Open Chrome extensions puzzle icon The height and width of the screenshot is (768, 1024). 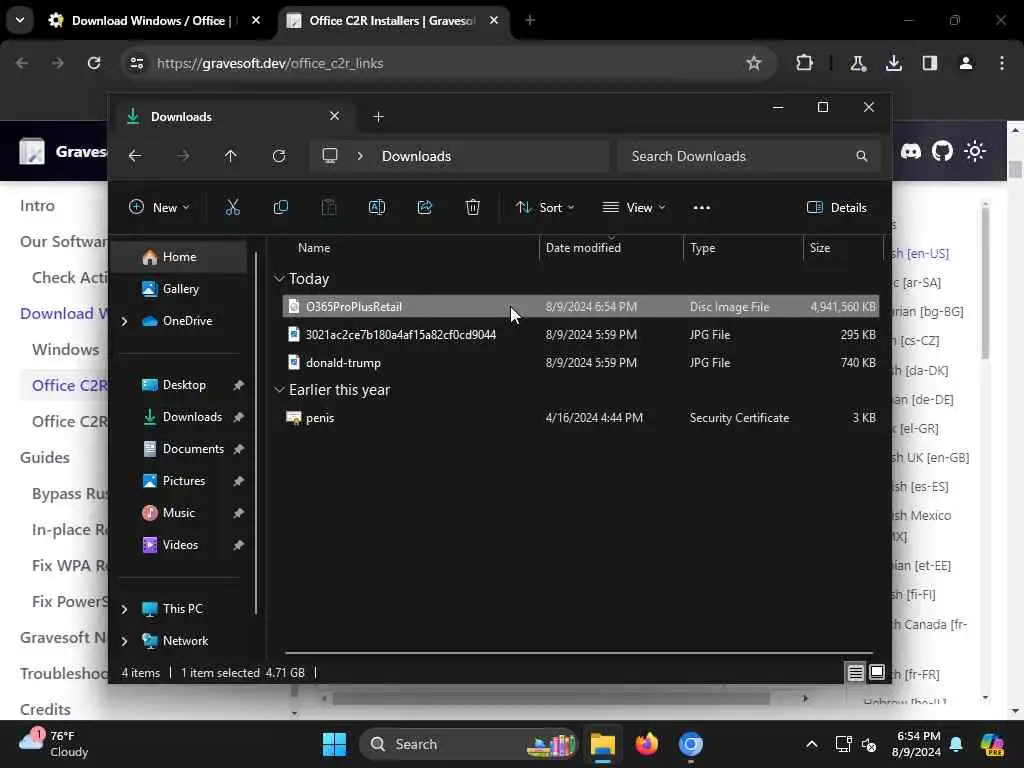[x=805, y=63]
